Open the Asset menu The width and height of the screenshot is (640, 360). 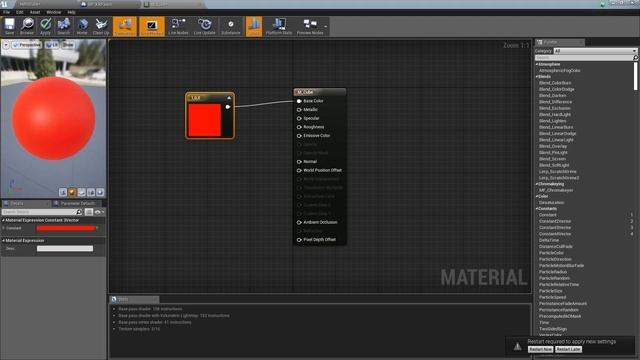click(x=35, y=12)
